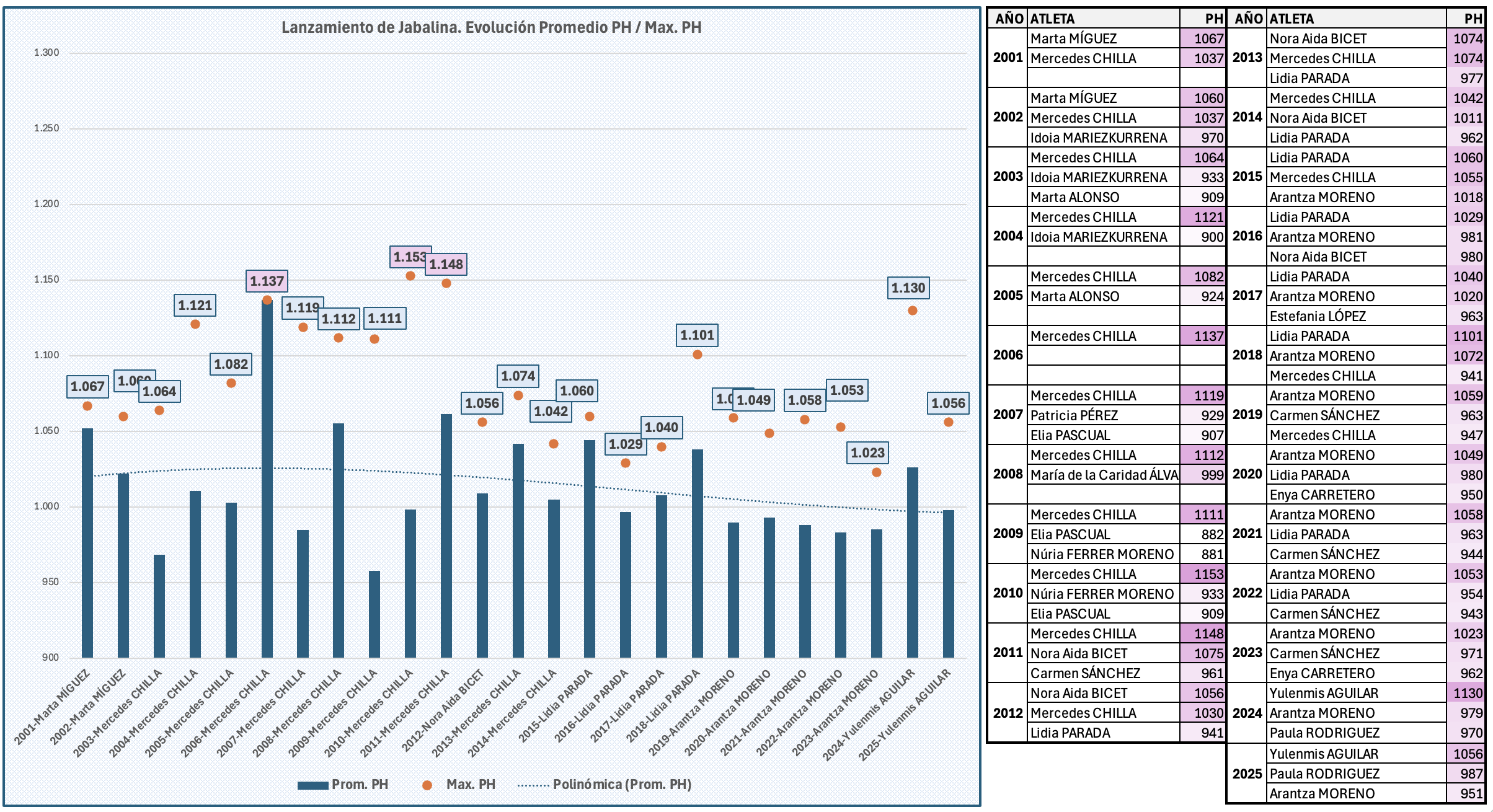The width and height of the screenshot is (1493, 812).
Task: Select the Prom. PH legend entry
Action: pyautogui.click(x=359, y=785)
